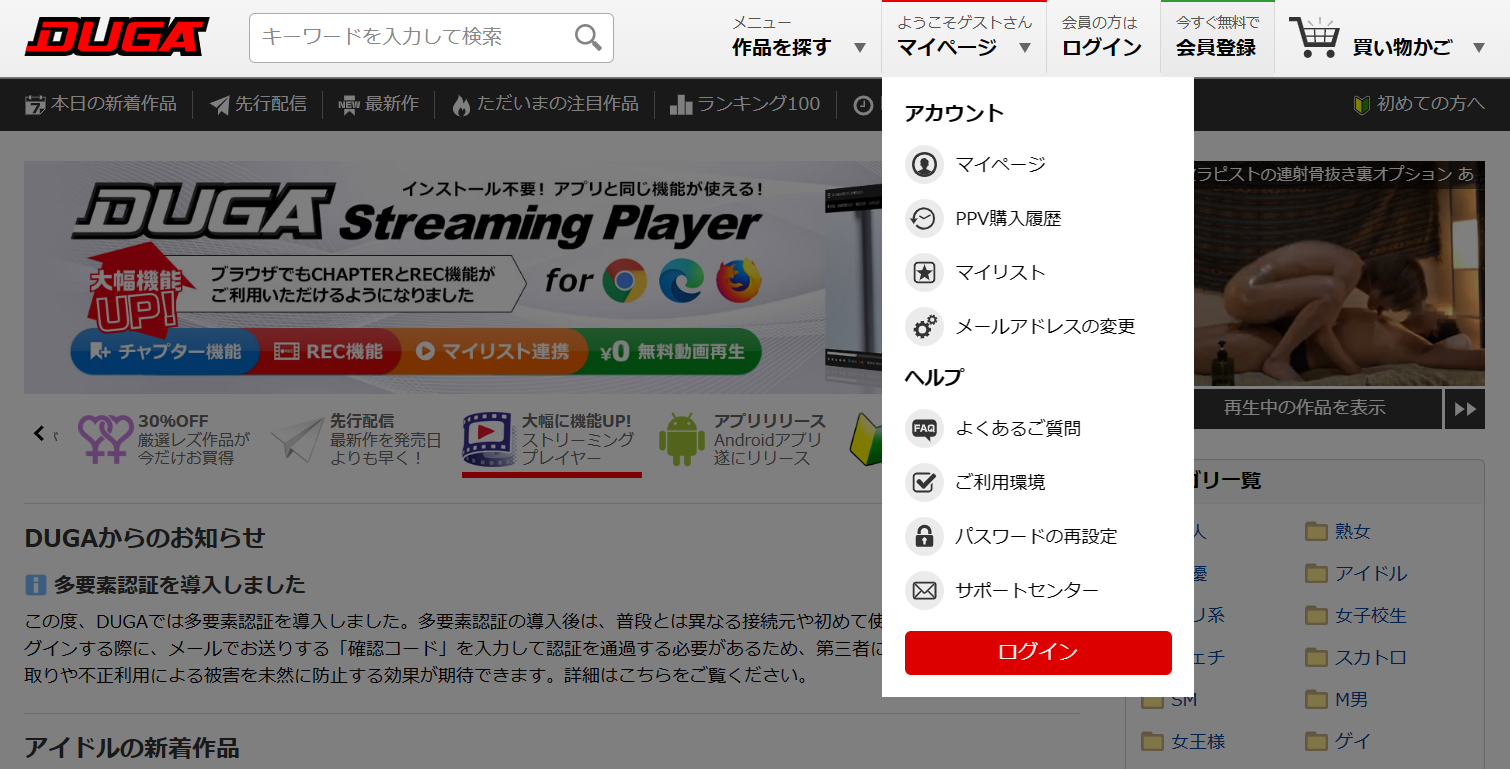Click the マイリスト連携 banner button

point(493,351)
